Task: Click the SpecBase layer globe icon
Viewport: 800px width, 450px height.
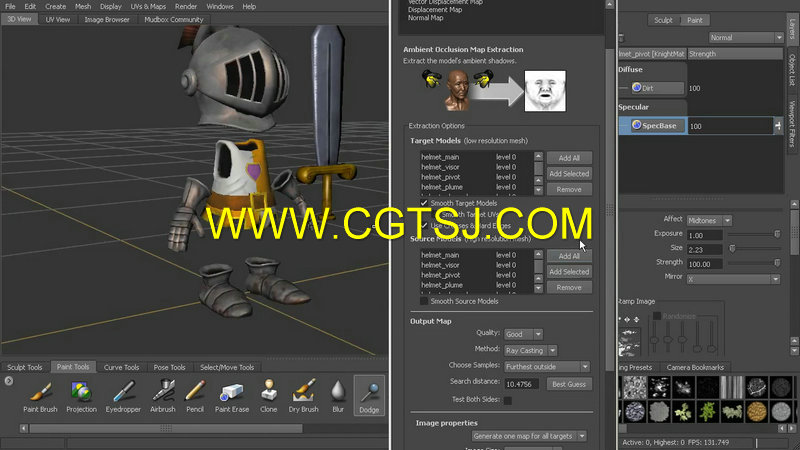Action: coord(636,124)
